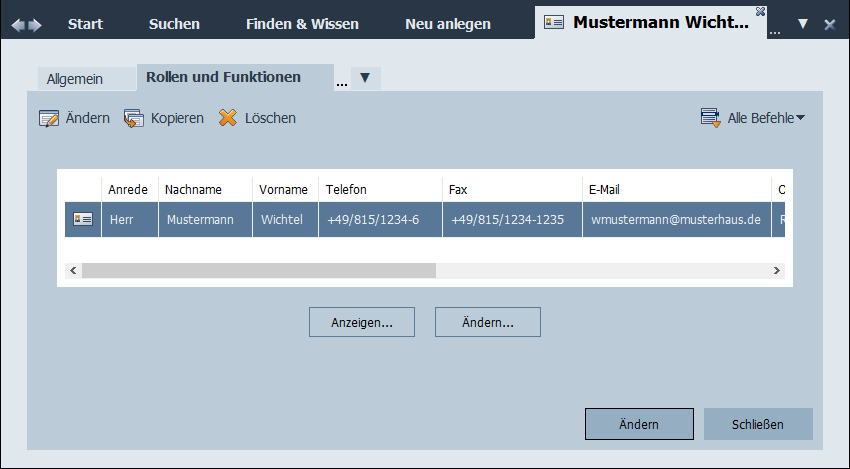850x469 pixels.
Task: Navigate forward with right arrow icon
Action: [36, 24]
